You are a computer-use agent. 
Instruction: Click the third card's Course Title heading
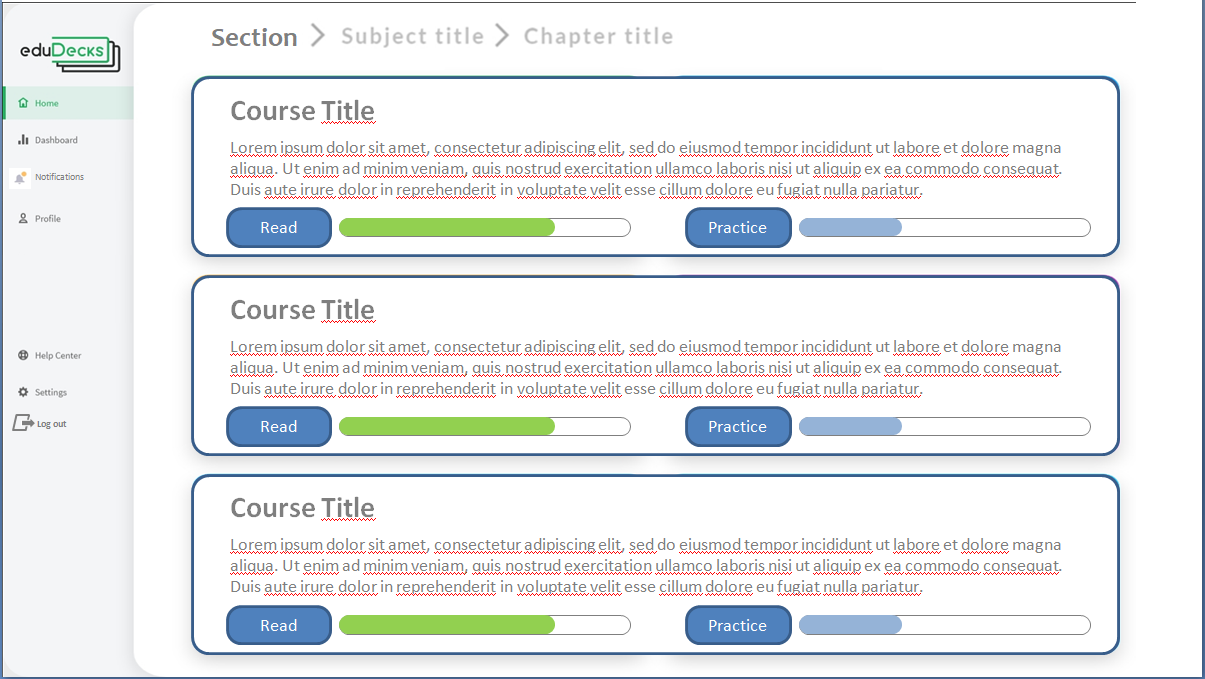[302, 508]
